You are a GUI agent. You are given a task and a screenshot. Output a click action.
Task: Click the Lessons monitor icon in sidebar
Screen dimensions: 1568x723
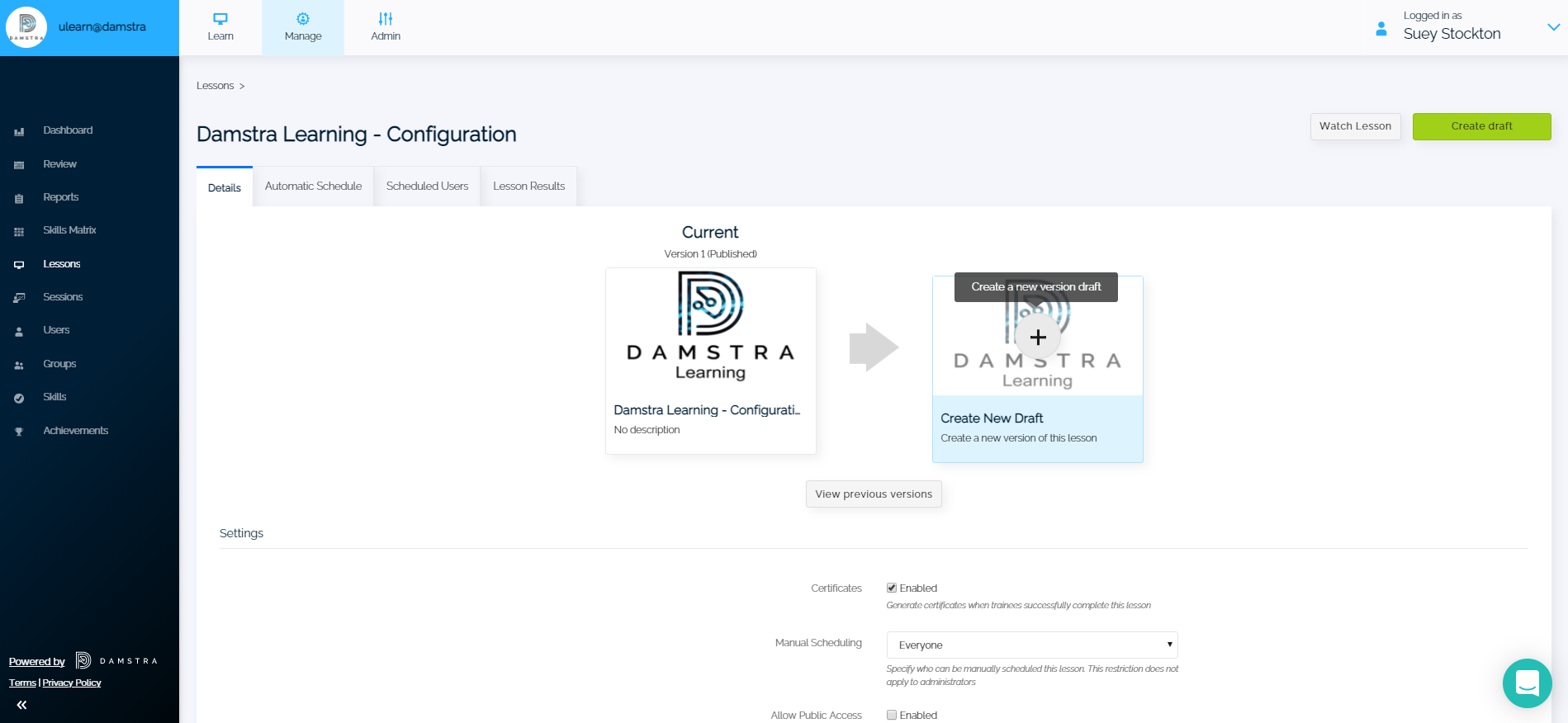[x=19, y=265]
